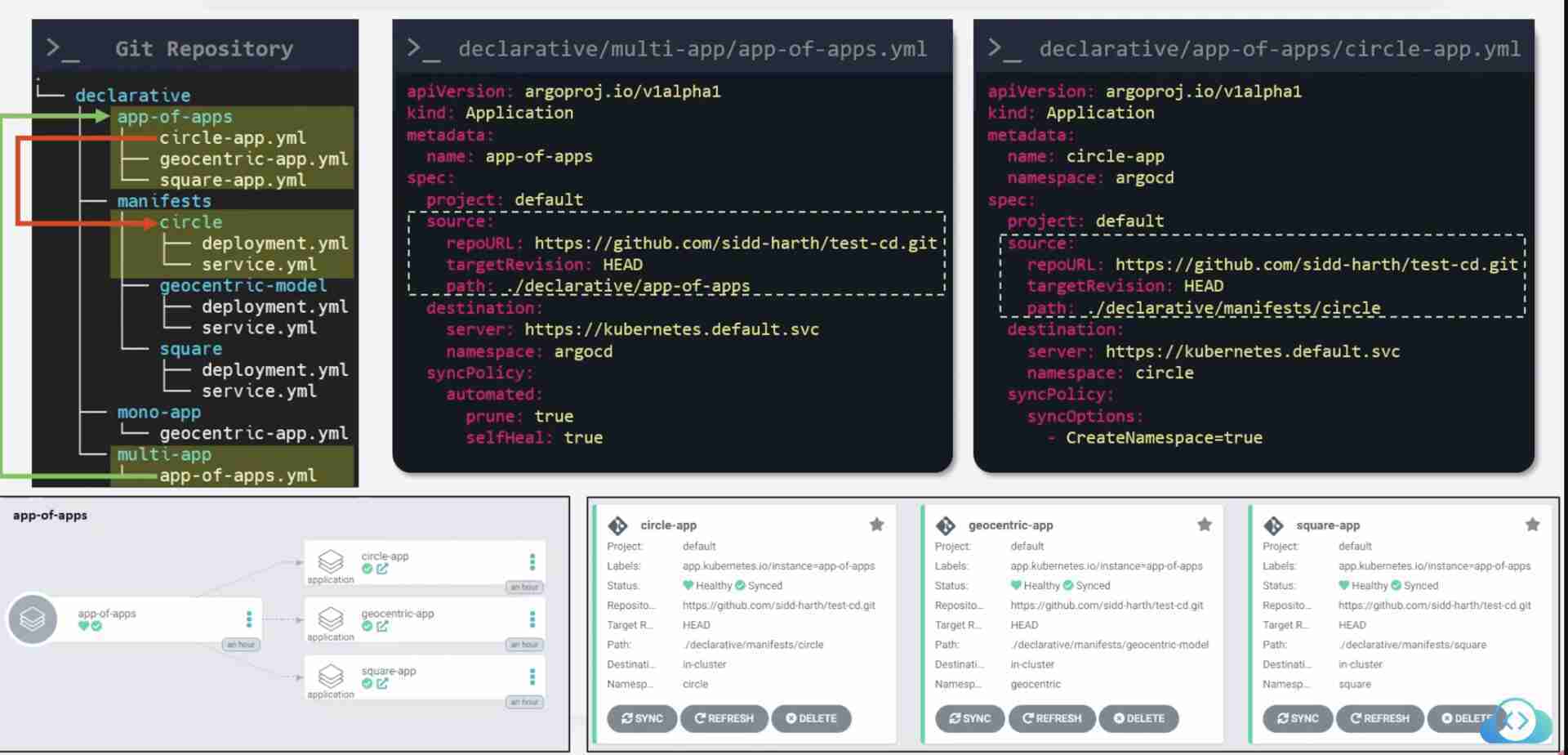The width and height of the screenshot is (1568, 755).
Task: Click the synced checkmark on circle-app node
Action: 367,569
